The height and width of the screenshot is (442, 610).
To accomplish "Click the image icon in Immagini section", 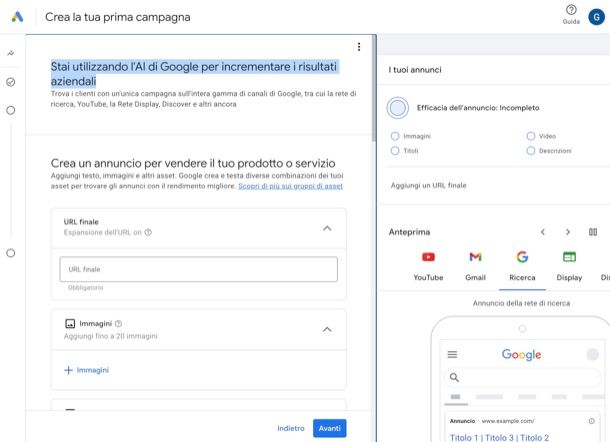I will (70, 323).
